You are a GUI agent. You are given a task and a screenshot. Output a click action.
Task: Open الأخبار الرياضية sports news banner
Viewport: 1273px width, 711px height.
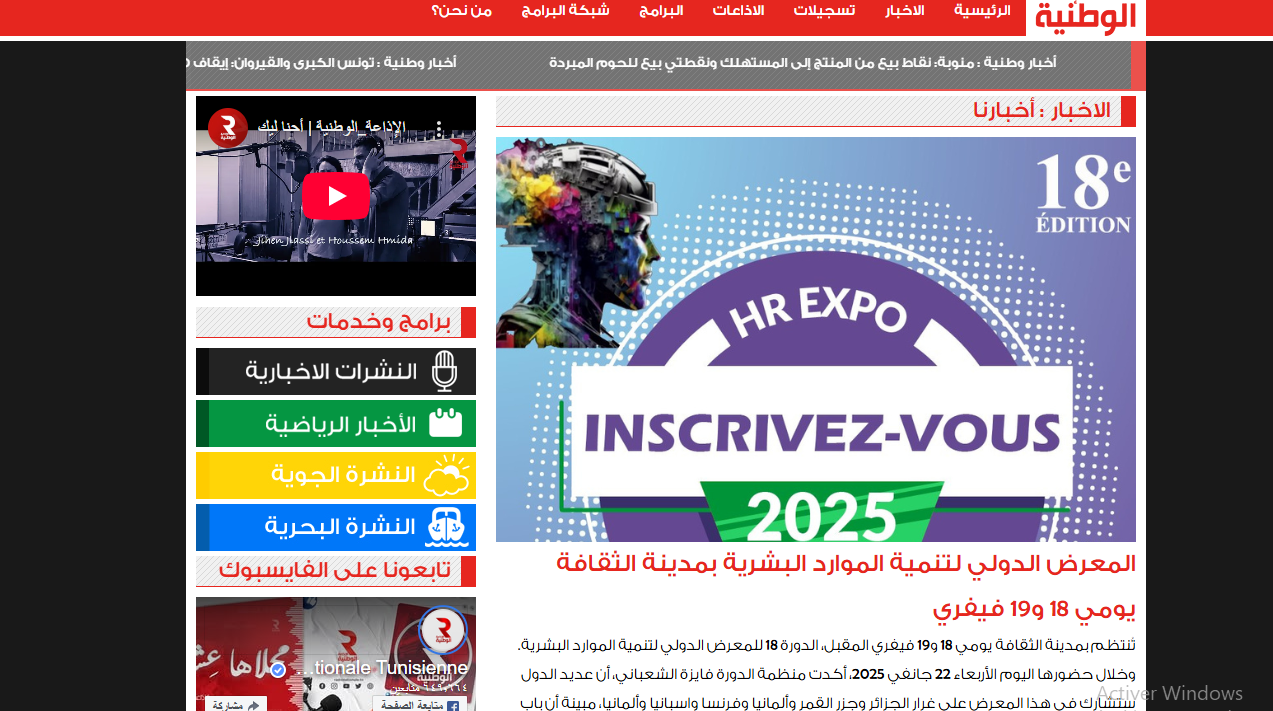pos(336,424)
